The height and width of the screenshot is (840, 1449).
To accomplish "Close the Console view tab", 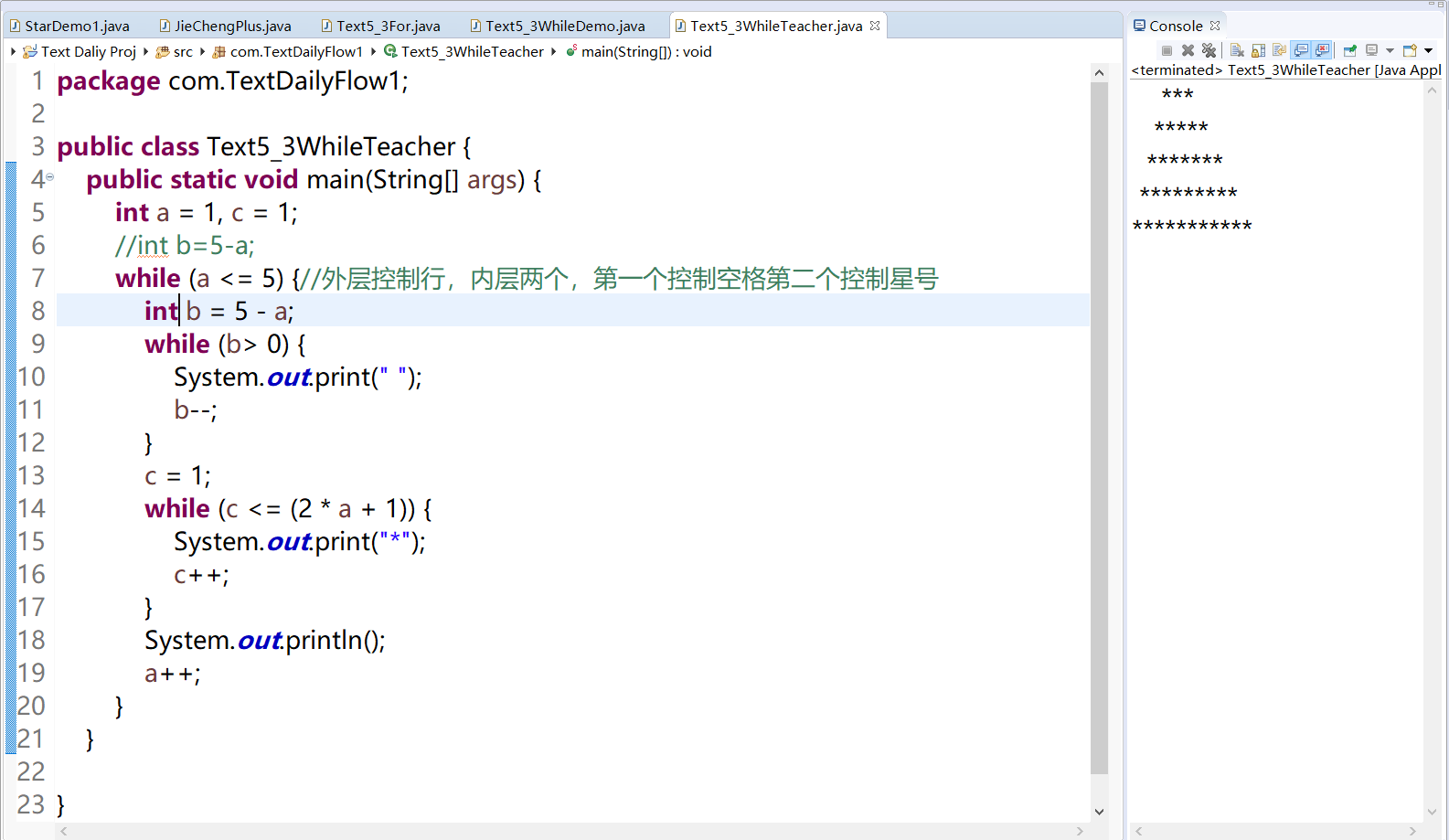I will pyautogui.click(x=1215, y=26).
